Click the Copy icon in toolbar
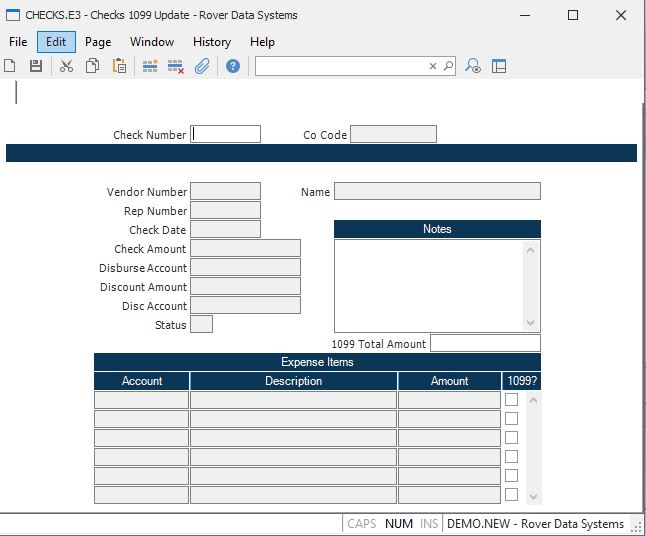 [x=93, y=66]
